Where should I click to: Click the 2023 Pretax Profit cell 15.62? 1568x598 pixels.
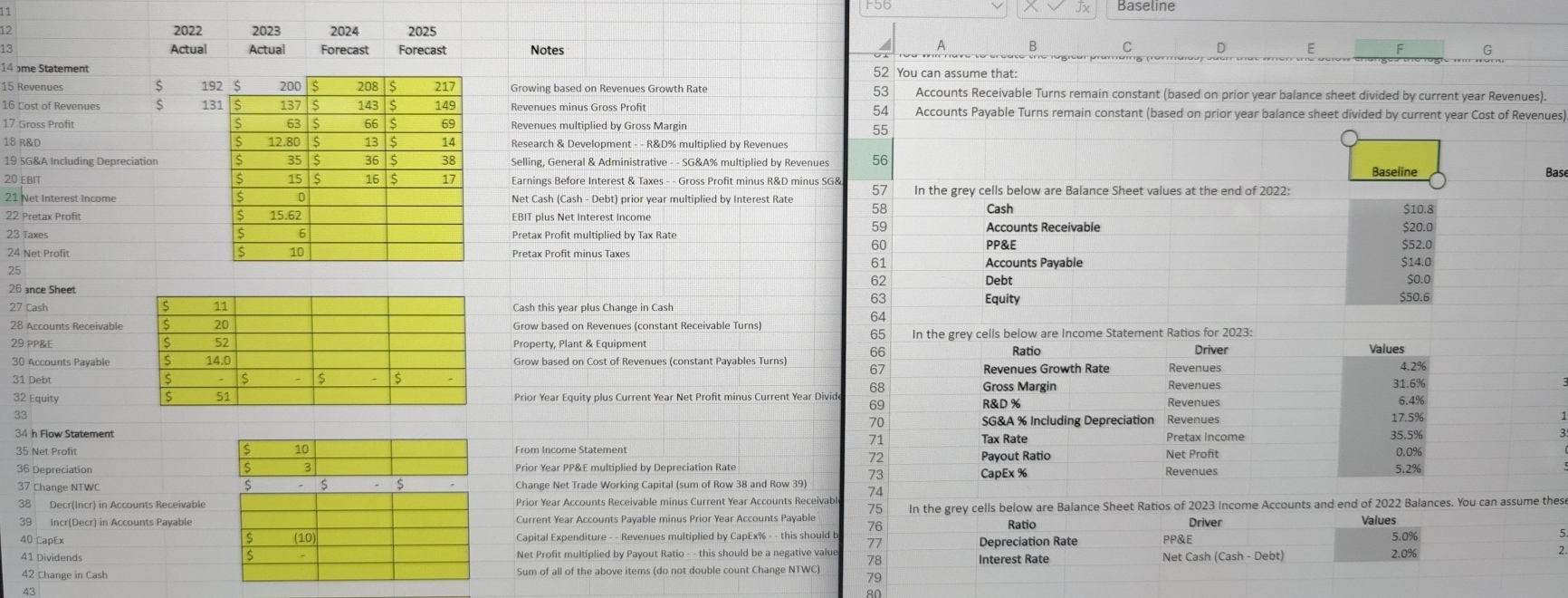pos(271,216)
